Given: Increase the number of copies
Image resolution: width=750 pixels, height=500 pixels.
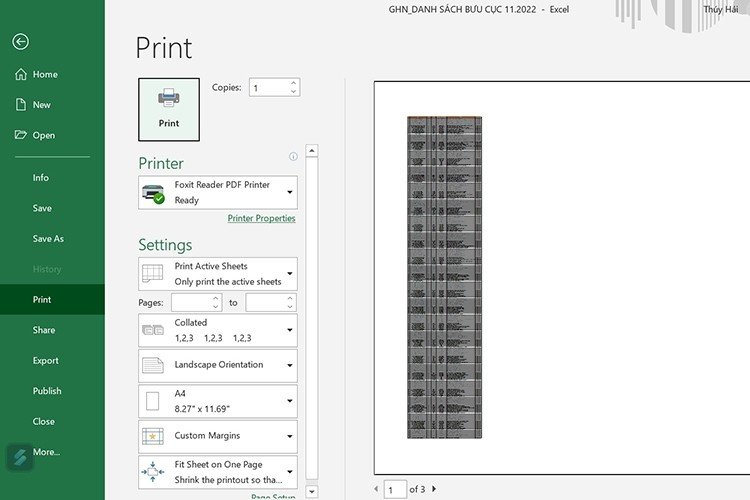Looking at the screenshot, I should (293, 83).
